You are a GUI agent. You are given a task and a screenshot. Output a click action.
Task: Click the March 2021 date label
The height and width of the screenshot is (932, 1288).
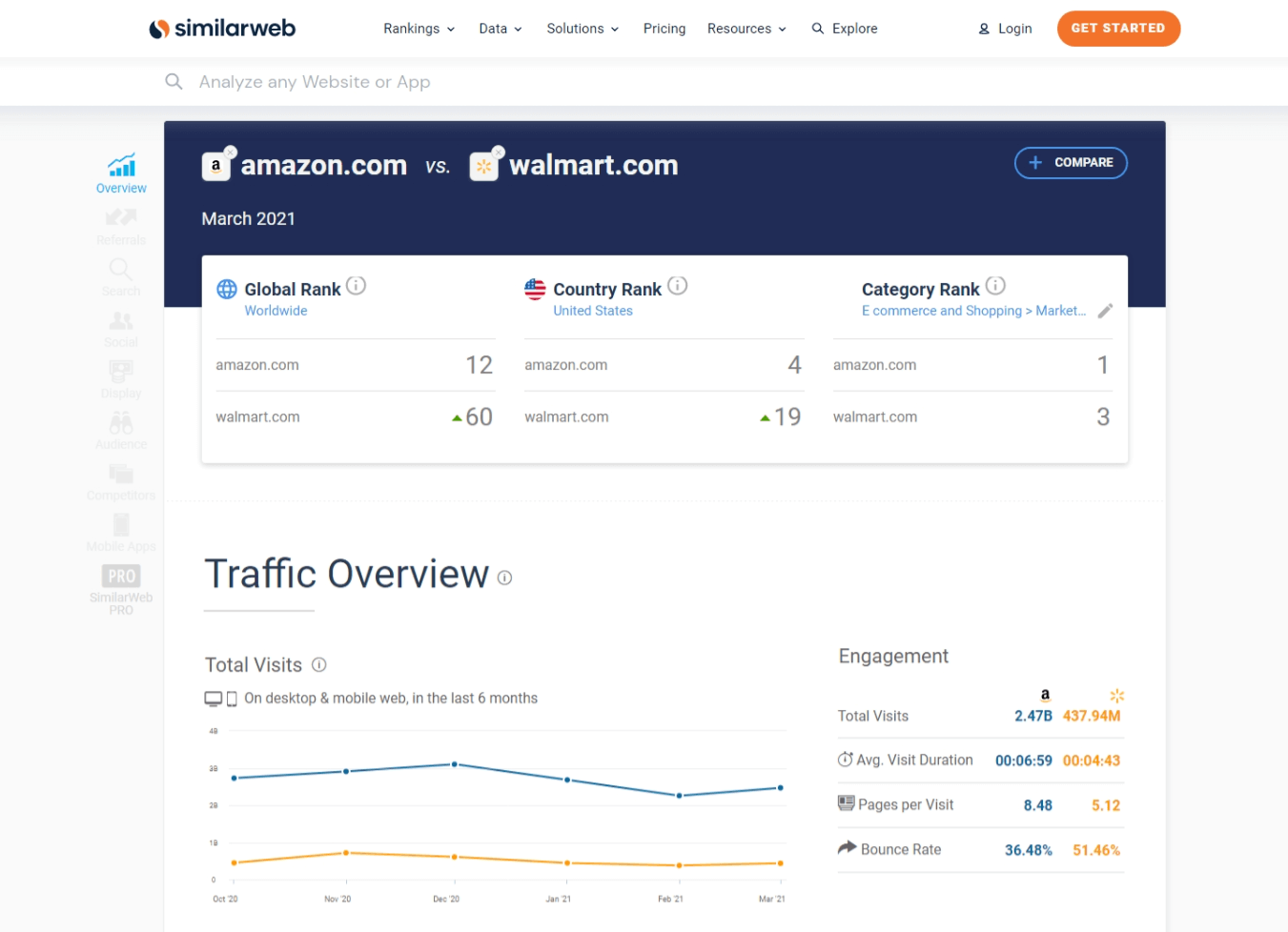point(249,218)
